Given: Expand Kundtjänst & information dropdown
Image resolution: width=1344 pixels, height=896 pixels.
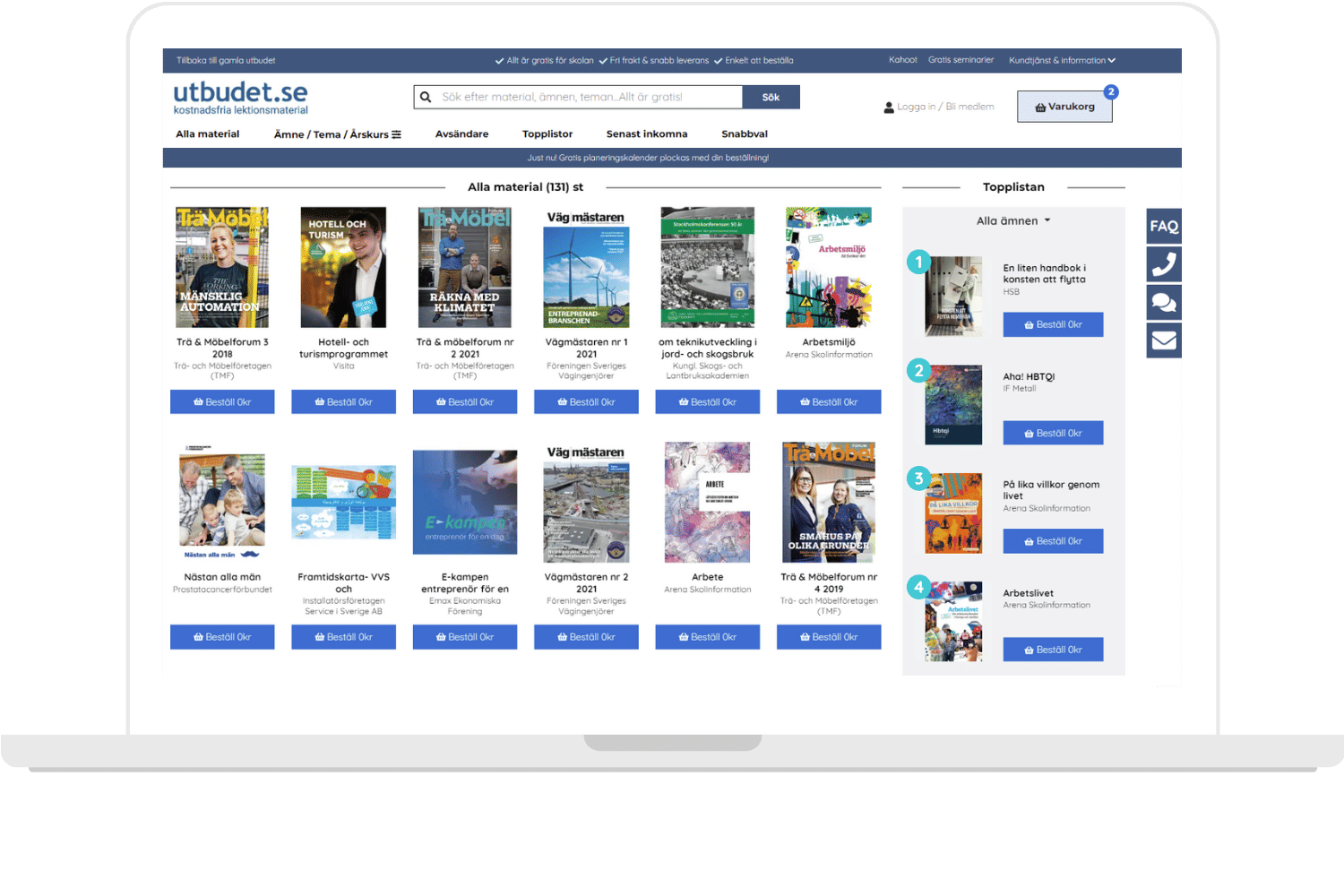Looking at the screenshot, I should (x=1062, y=60).
